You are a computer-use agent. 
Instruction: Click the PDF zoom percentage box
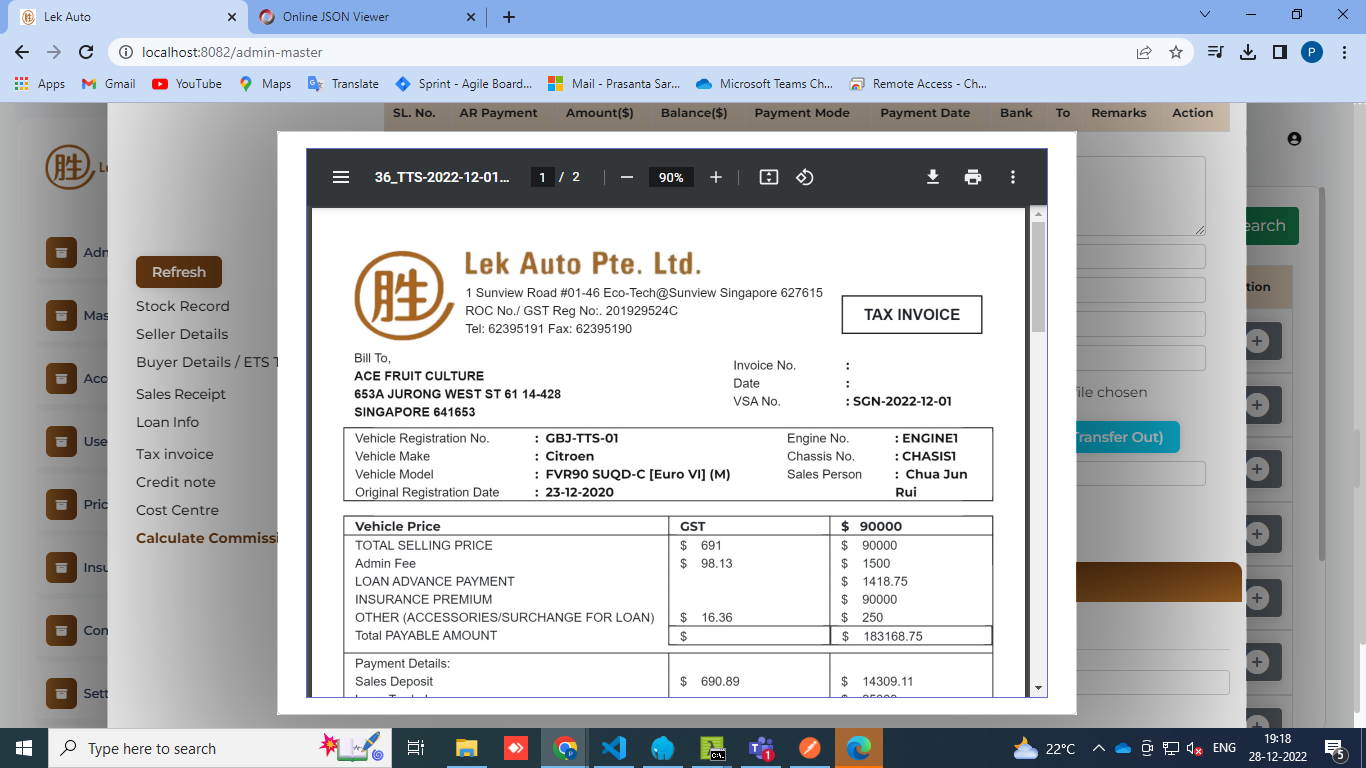(x=671, y=177)
